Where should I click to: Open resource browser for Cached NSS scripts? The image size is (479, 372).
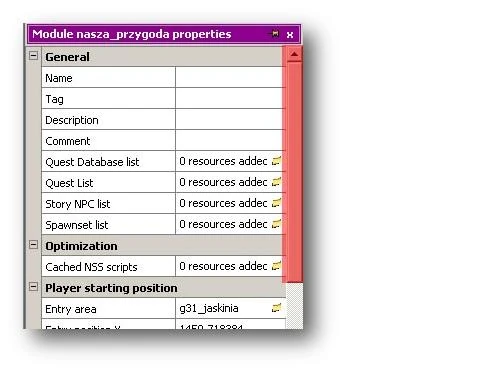(x=276, y=266)
